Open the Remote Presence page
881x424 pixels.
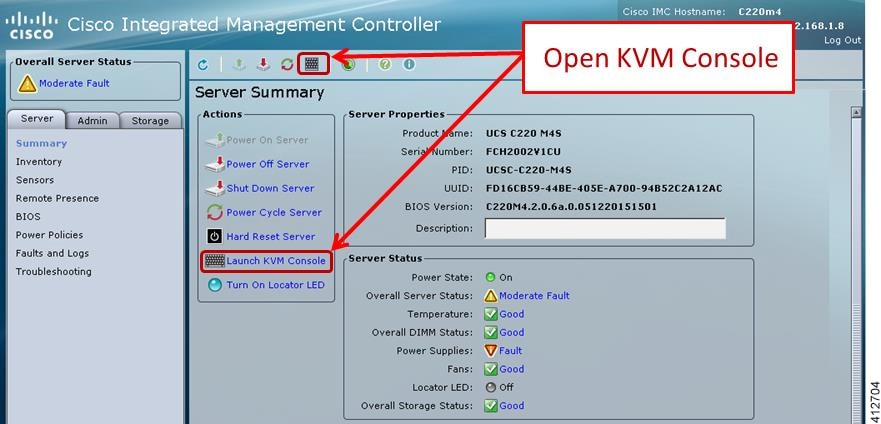(57, 198)
